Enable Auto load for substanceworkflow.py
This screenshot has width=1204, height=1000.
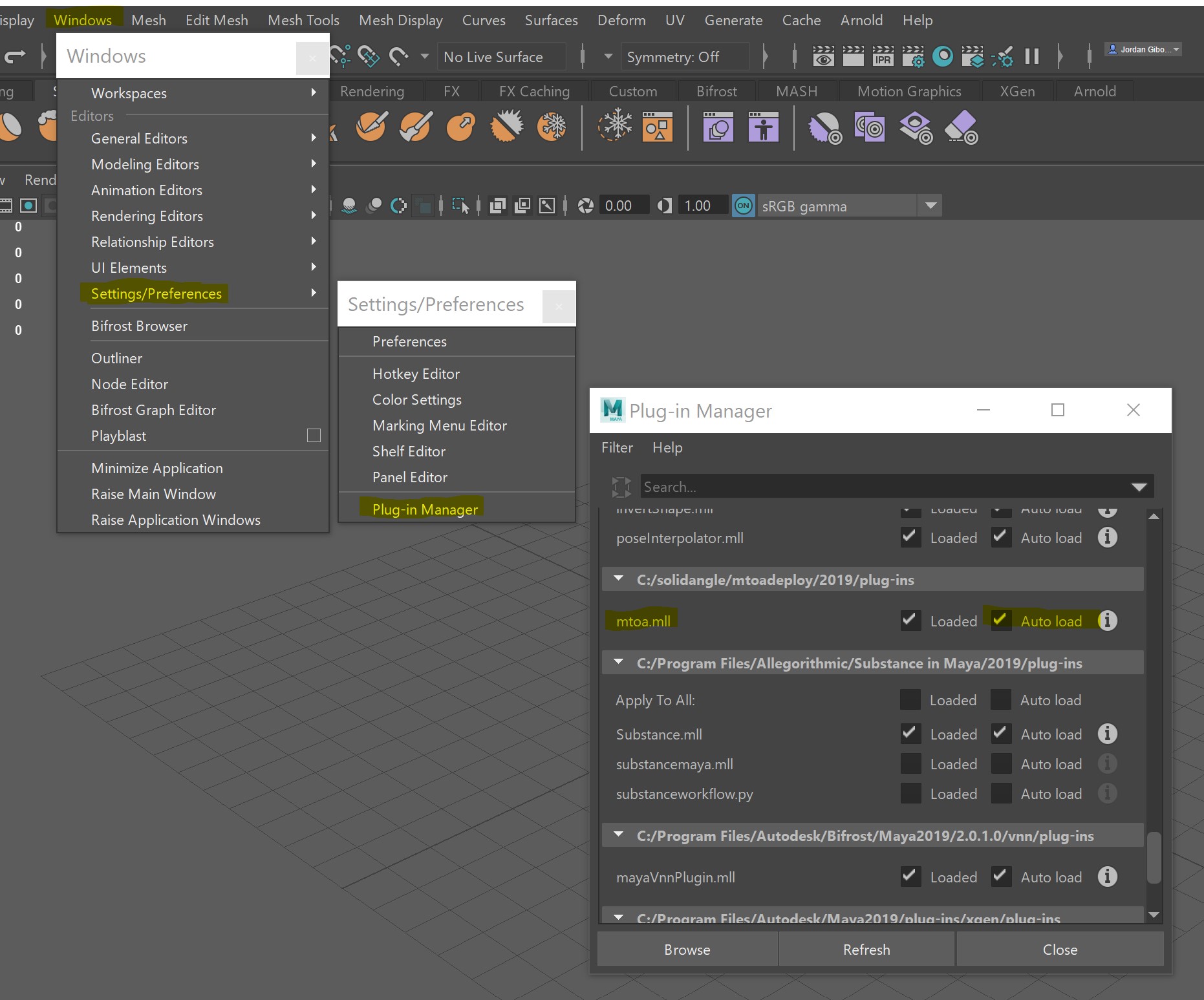[1001, 793]
